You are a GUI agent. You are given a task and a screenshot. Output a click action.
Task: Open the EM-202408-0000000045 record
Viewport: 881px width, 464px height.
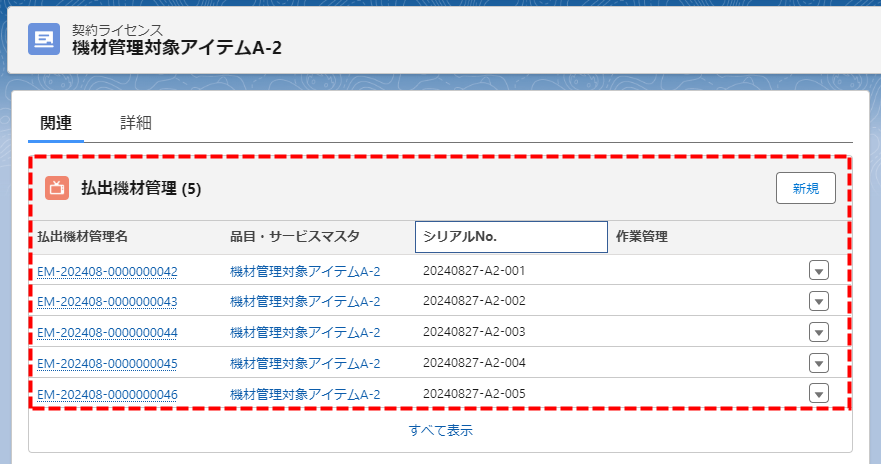107,363
